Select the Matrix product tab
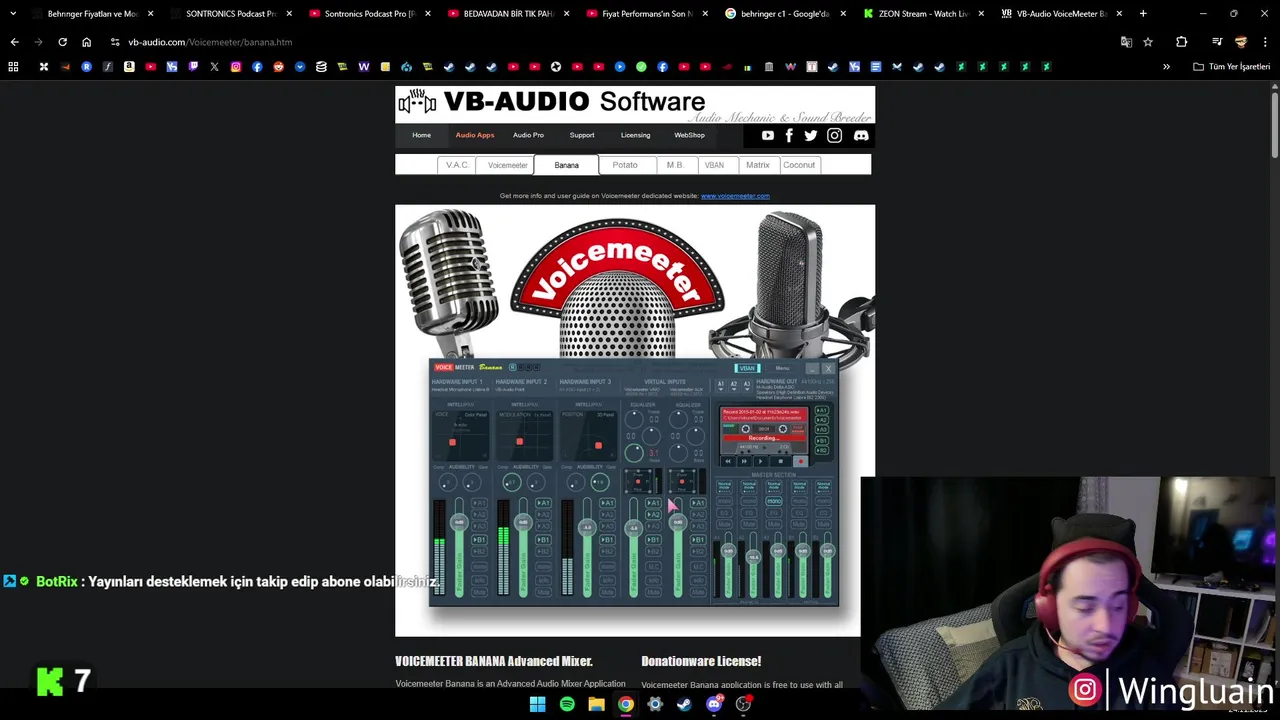 tap(758, 165)
